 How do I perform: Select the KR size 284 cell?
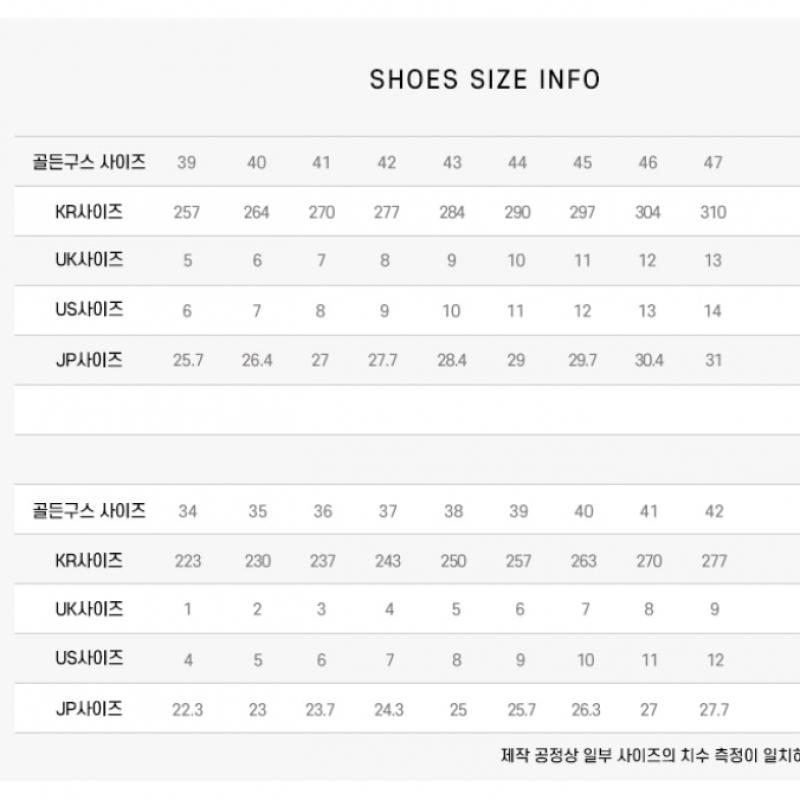pos(452,212)
